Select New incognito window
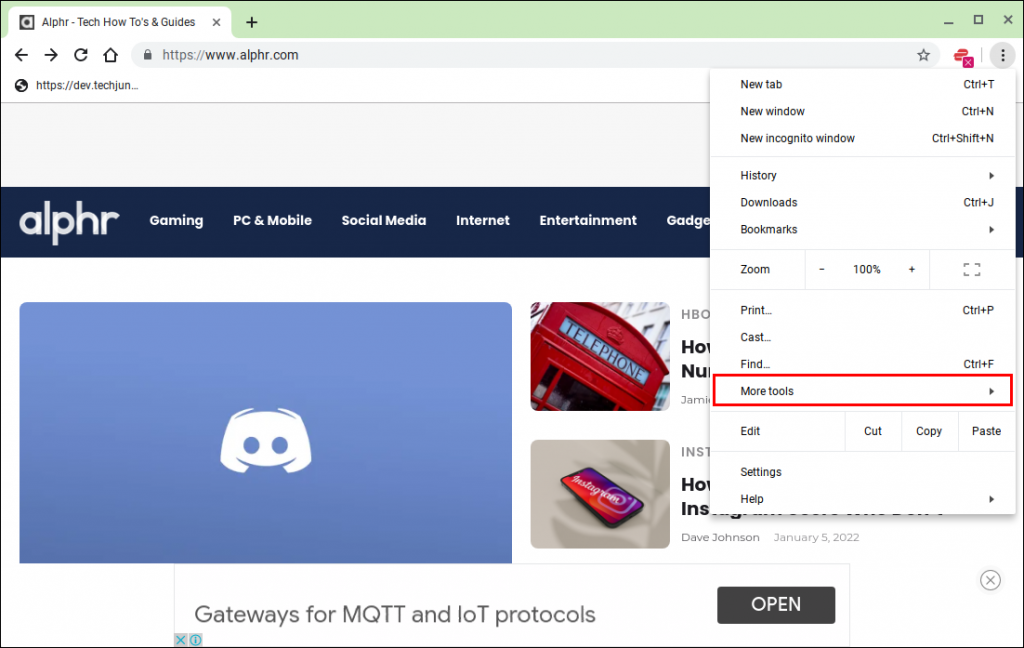The height and width of the screenshot is (648, 1024). click(797, 138)
